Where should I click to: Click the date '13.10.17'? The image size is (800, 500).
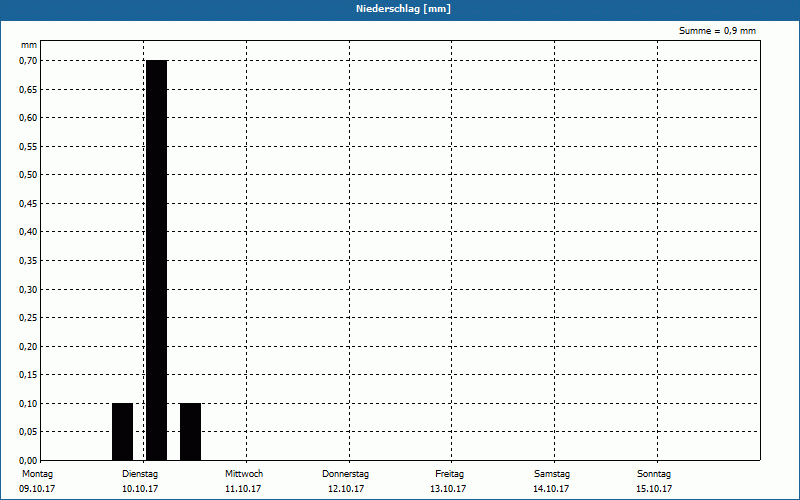(x=448, y=489)
